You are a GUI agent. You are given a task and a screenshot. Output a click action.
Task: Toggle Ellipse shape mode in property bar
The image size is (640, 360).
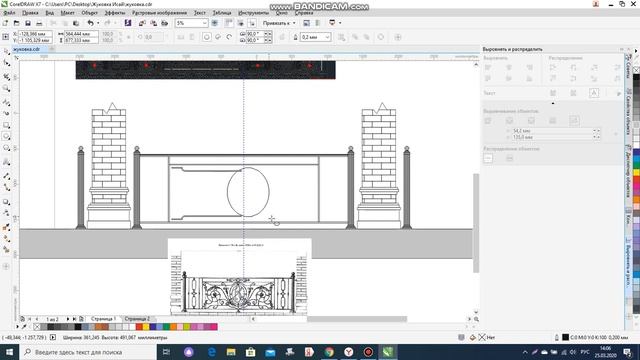[207, 37]
